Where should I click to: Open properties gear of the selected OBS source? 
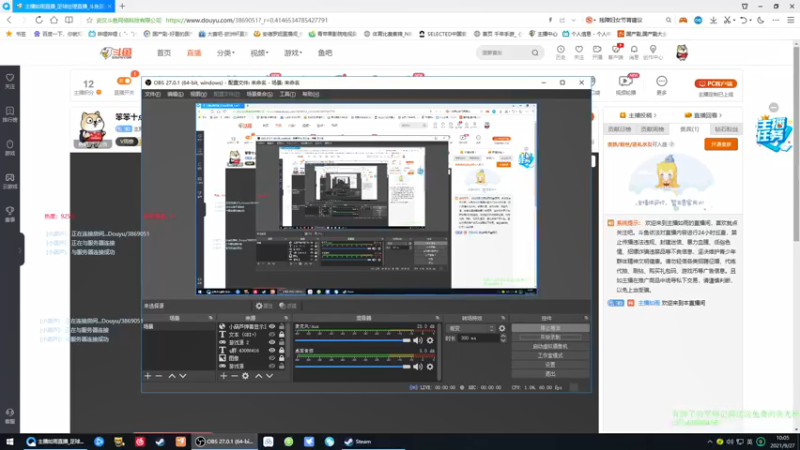click(x=264, y=306)
